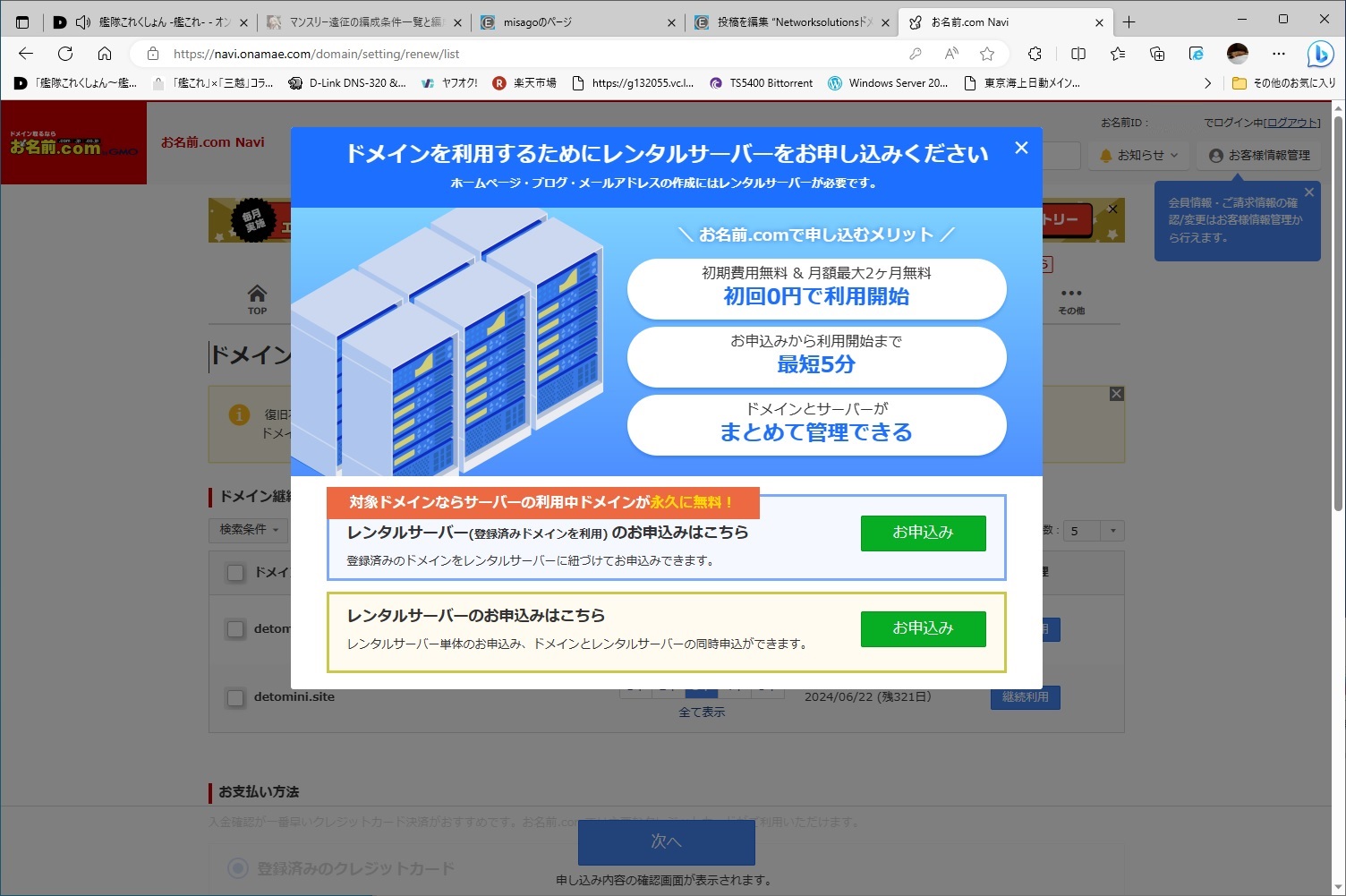1346x896 pixels.
Task: Click the まとめて管理できる benefit pill
Action: click(816, 425)
